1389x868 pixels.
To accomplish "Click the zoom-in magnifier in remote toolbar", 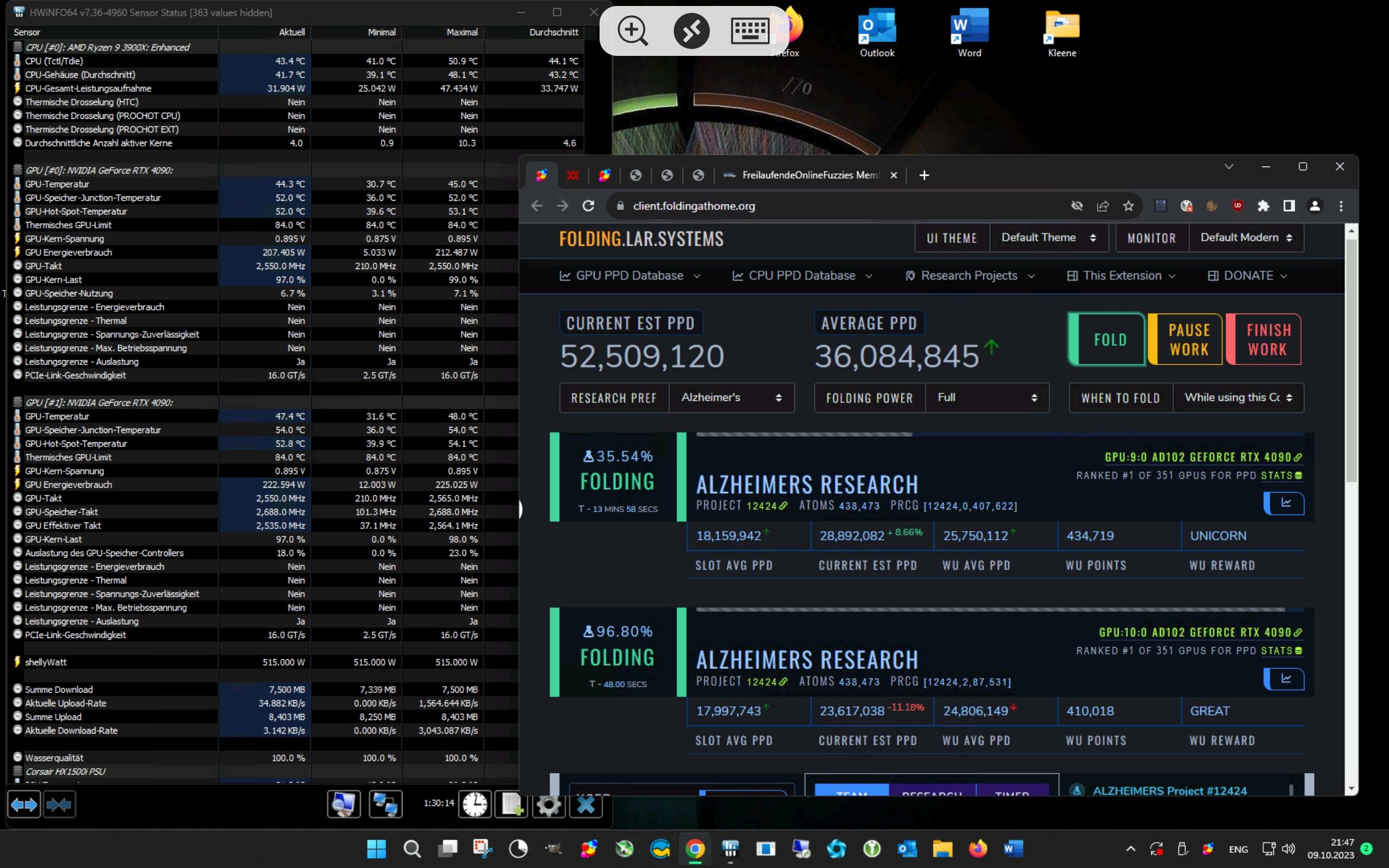I will (x=633, y=30).
